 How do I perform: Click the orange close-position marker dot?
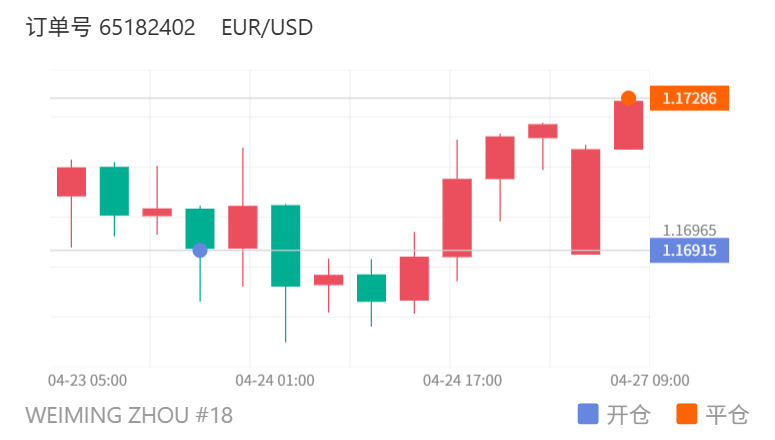tap(628, 98)
